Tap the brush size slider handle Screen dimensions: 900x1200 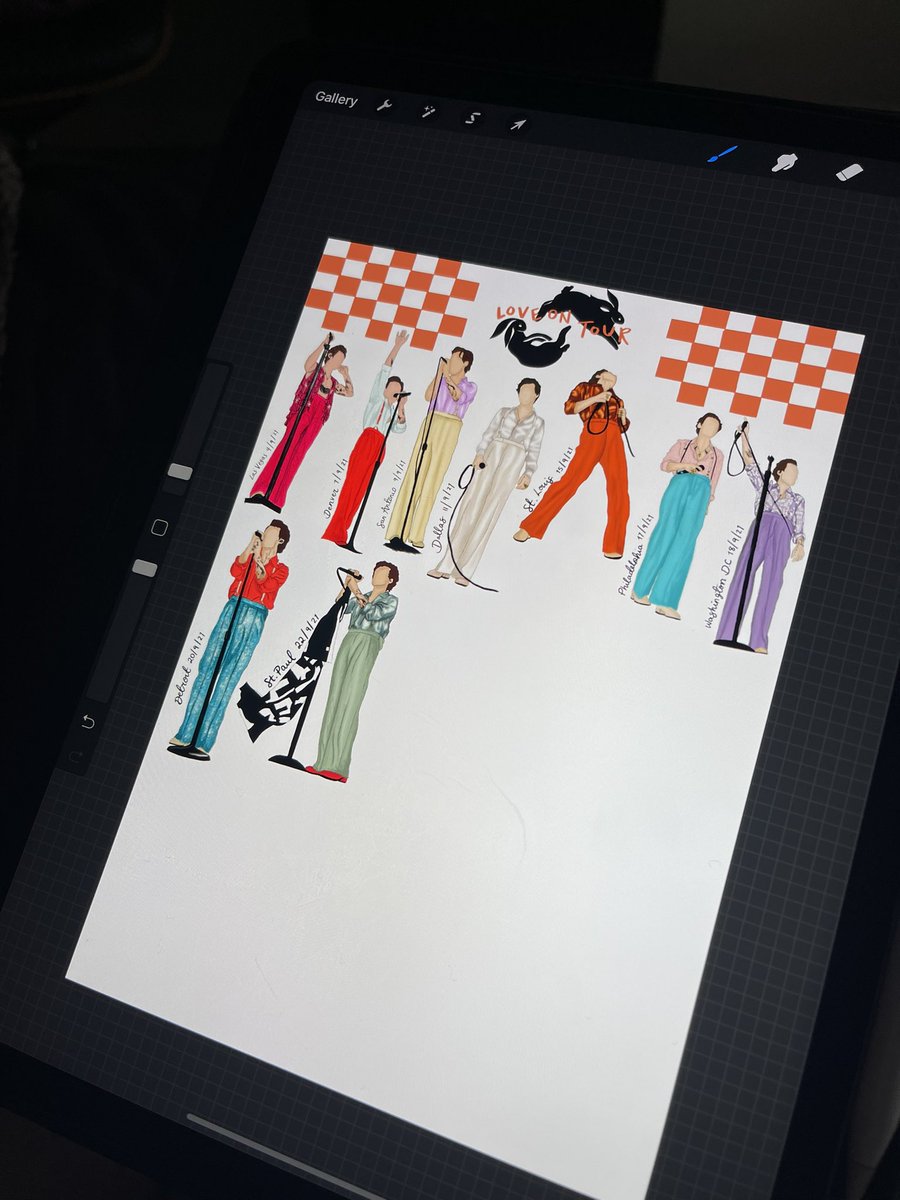(x=179, y=472)
